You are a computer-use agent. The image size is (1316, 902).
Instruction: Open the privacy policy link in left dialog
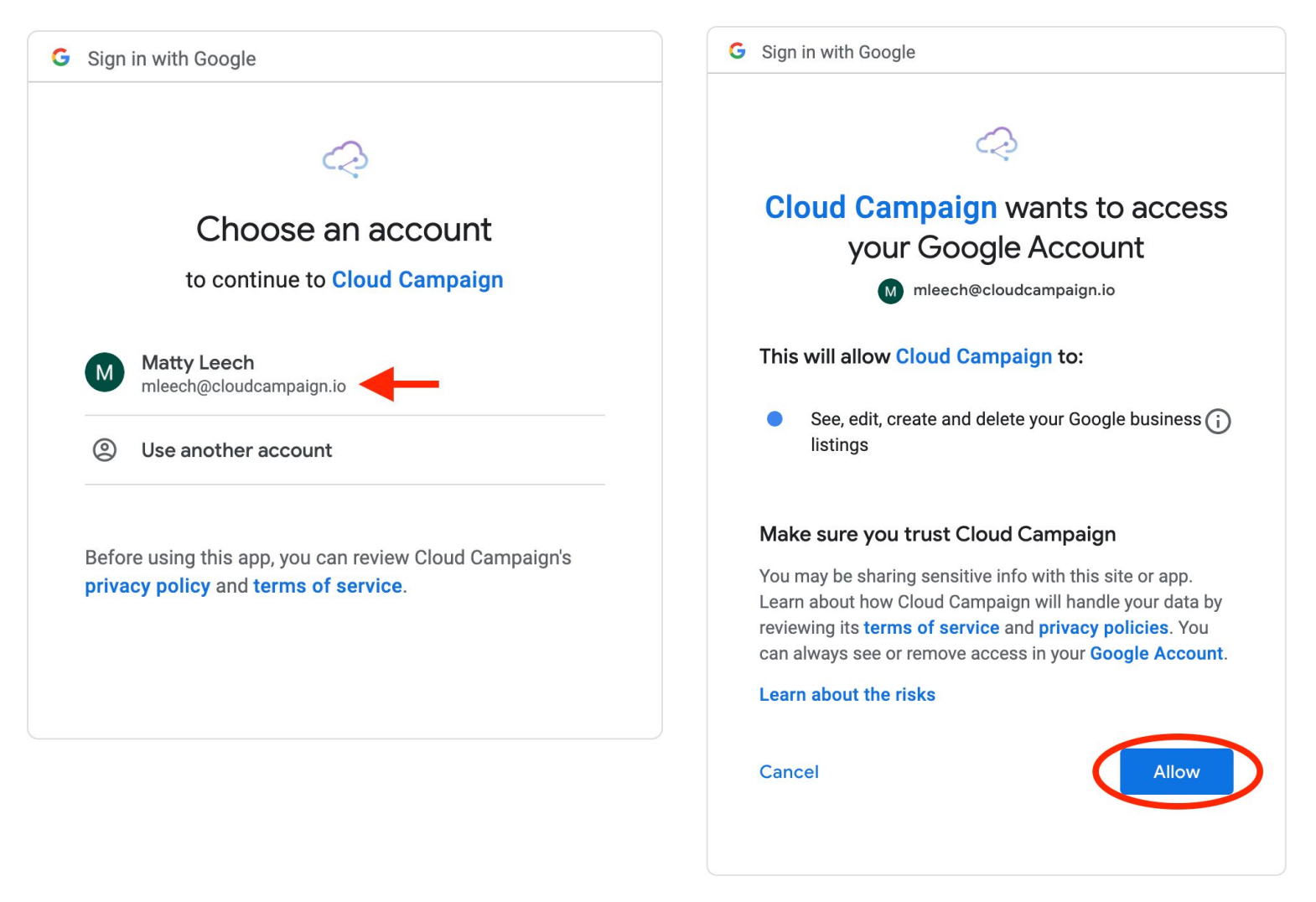[148, 586]
